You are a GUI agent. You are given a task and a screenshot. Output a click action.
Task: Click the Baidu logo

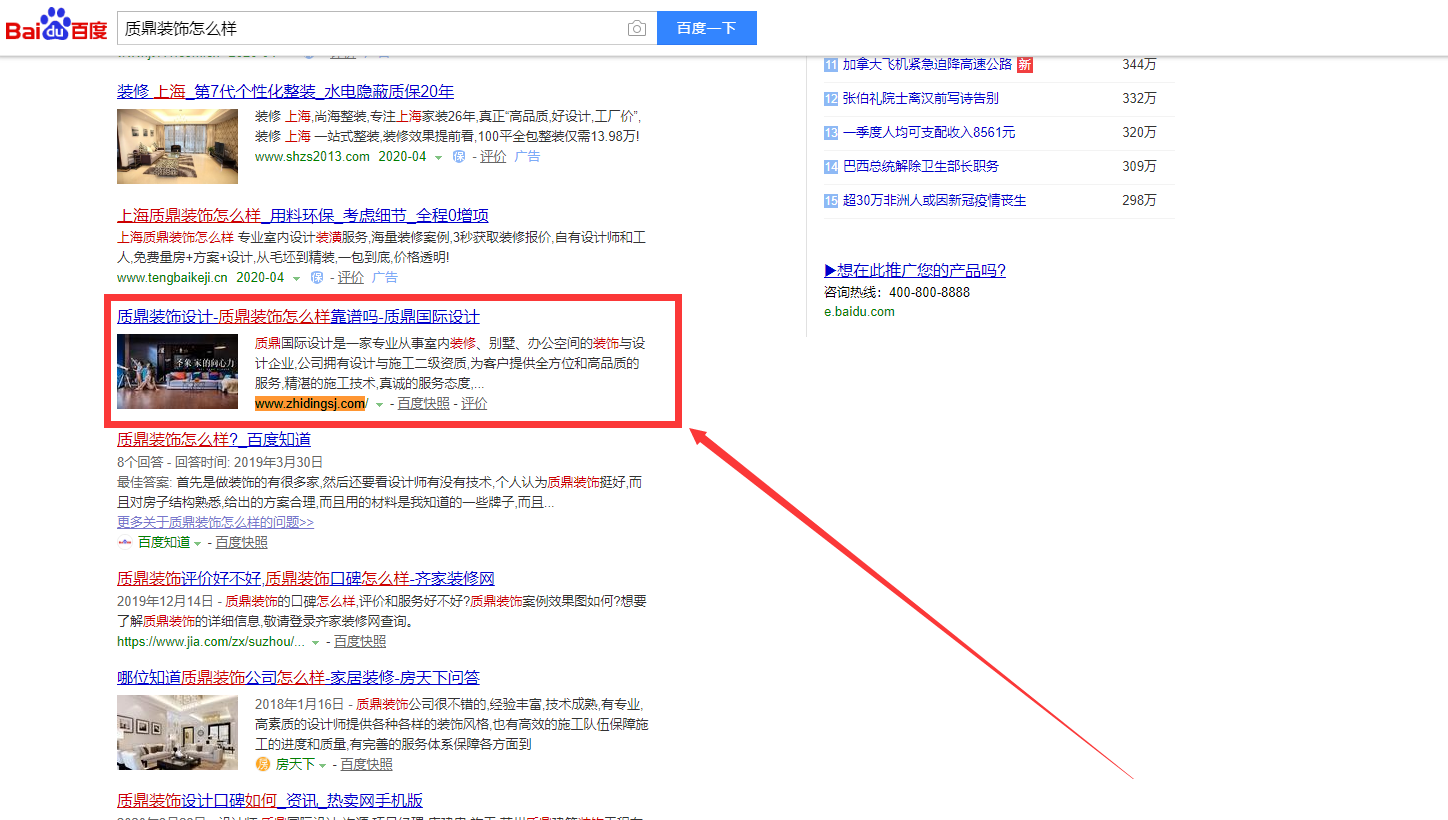coord(56,25)
